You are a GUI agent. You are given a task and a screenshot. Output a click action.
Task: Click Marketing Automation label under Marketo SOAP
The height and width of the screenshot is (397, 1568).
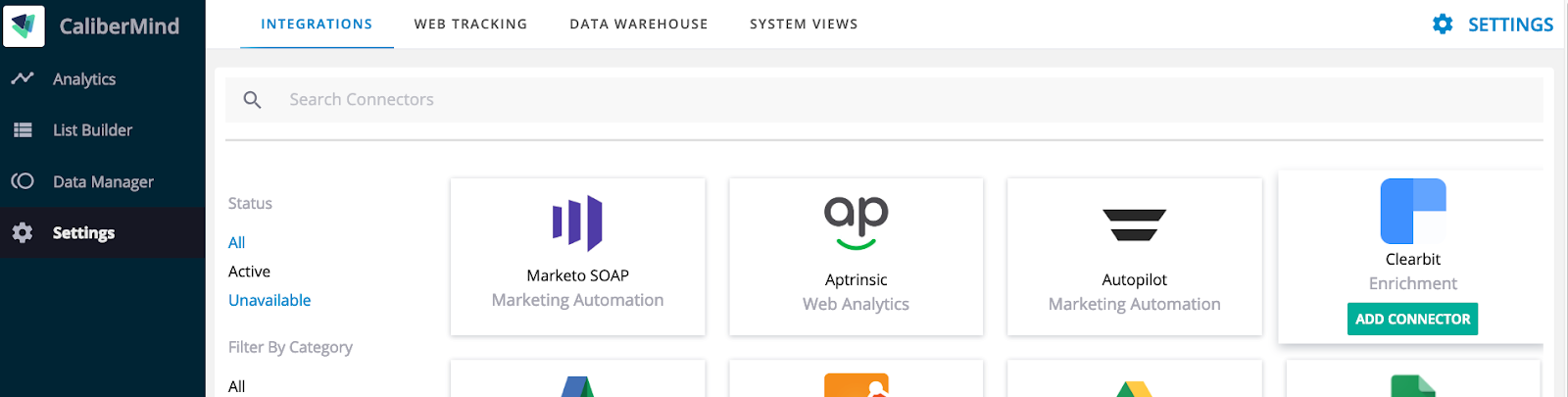pyautogui.click(x=577, y=300)
